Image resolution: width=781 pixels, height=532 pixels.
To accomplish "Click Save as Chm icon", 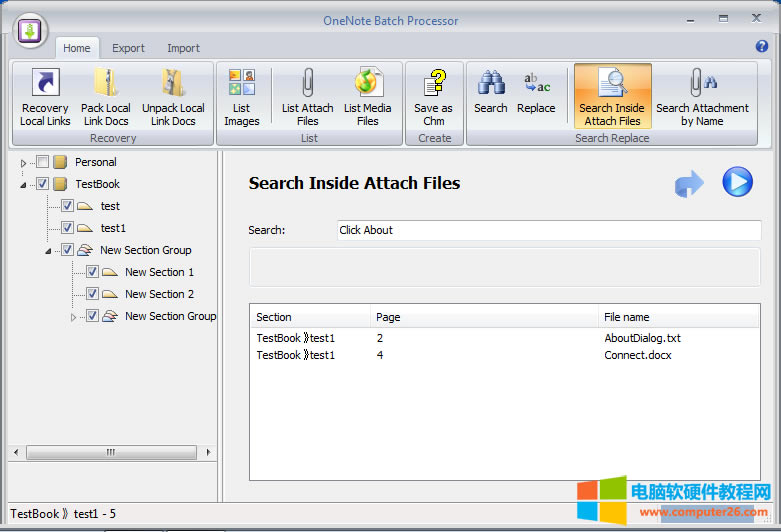I will coord(433,97).
